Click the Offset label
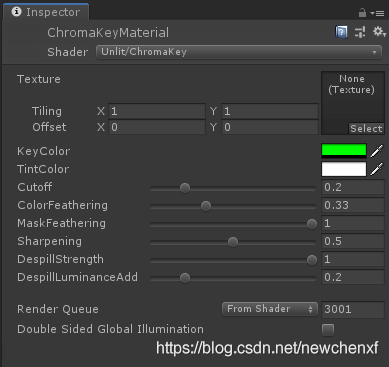This screenshot has width=389, height=367. tap(49, 127)
